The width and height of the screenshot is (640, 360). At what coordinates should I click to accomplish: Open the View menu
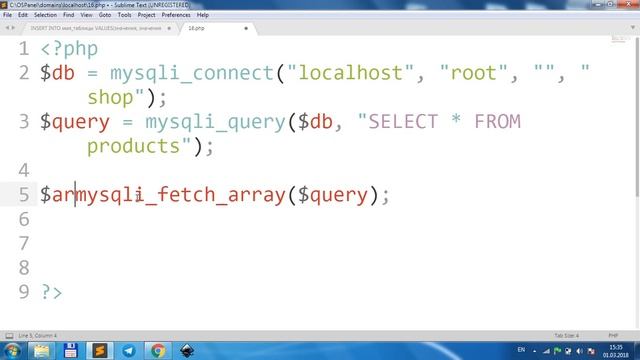[x=87, y=15]
